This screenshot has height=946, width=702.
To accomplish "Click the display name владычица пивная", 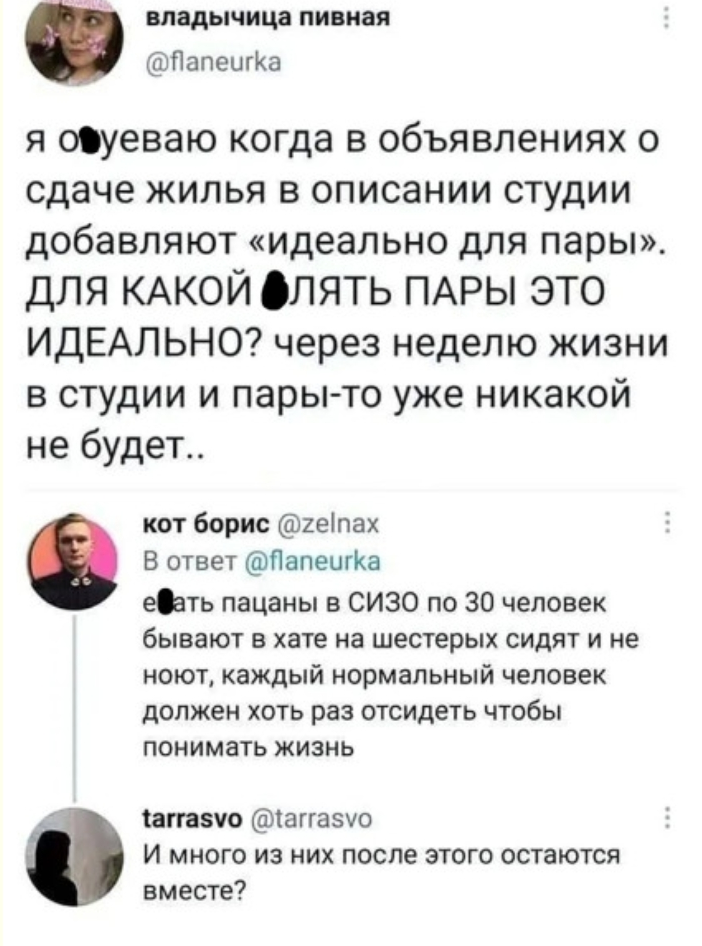I will click(268, 18).
